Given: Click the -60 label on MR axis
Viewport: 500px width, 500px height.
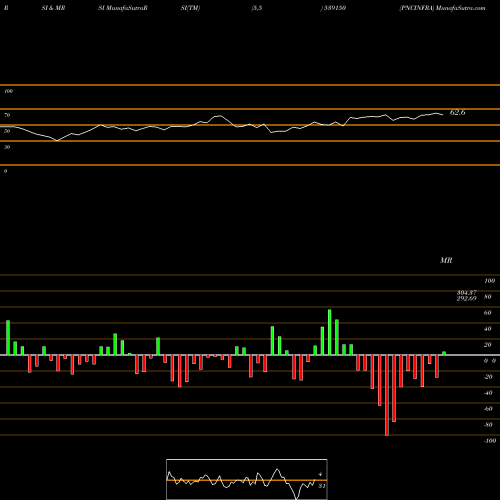Looking at the screenshot, I should point(488,409).
